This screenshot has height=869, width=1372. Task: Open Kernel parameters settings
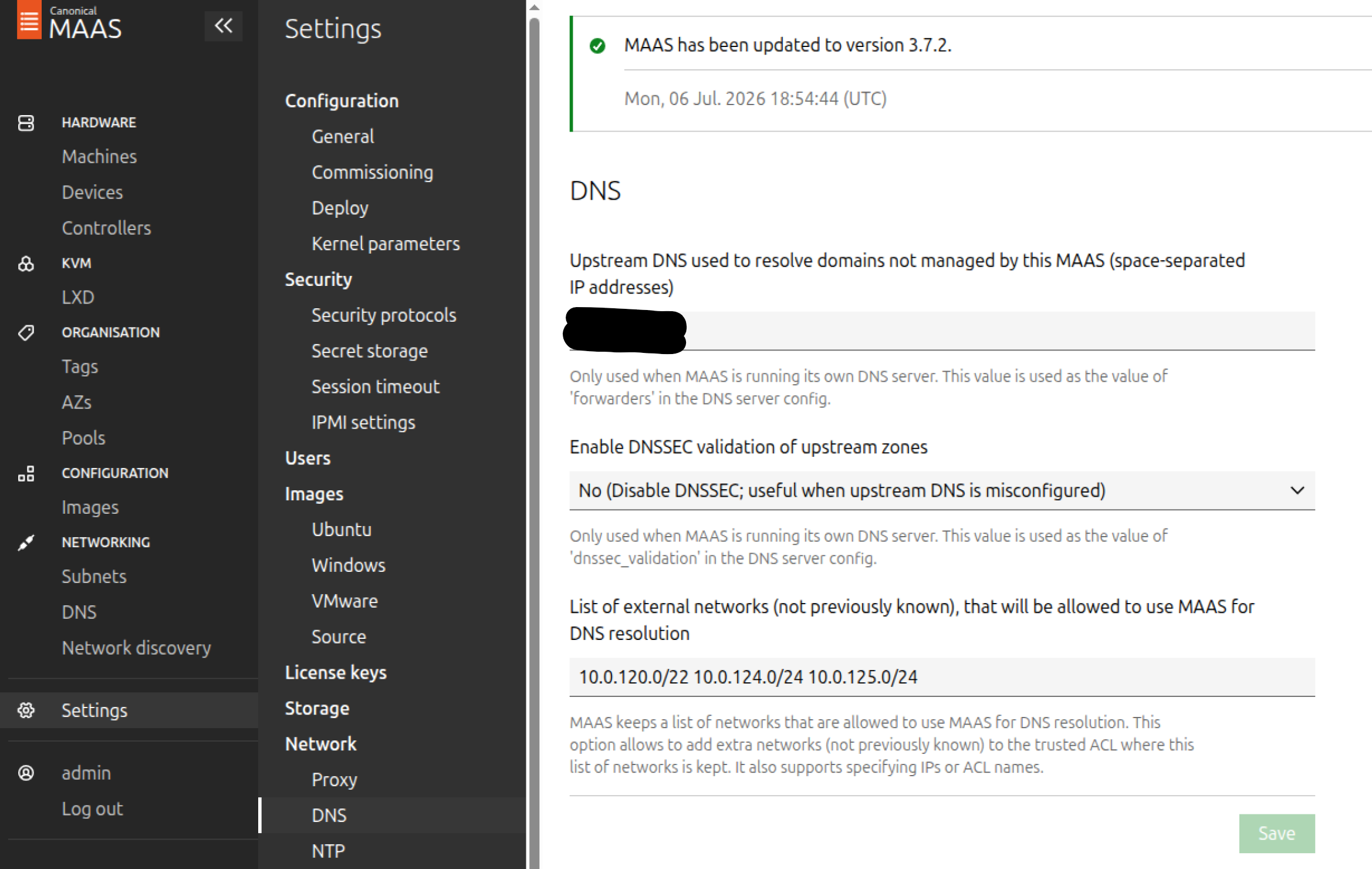pyautogui.click(x=386, y=244)
